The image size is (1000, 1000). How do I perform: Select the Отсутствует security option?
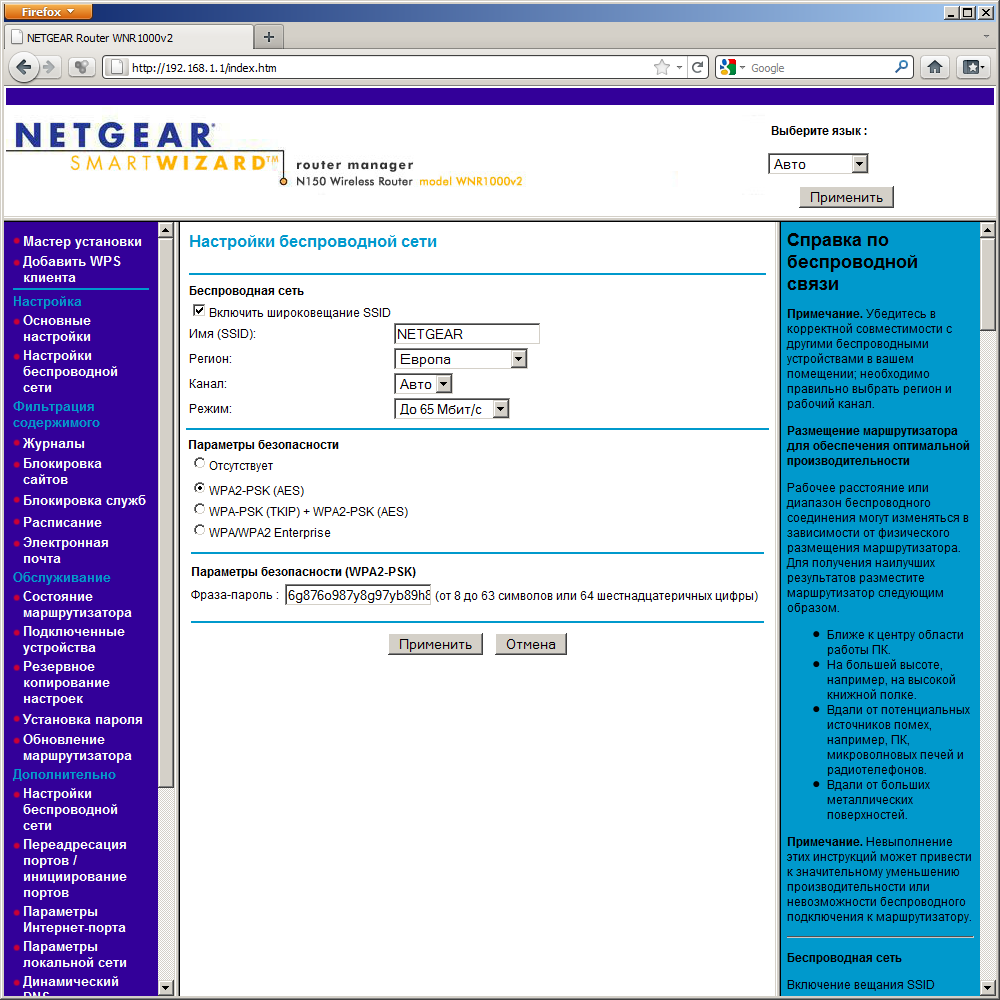pos(200,463)
